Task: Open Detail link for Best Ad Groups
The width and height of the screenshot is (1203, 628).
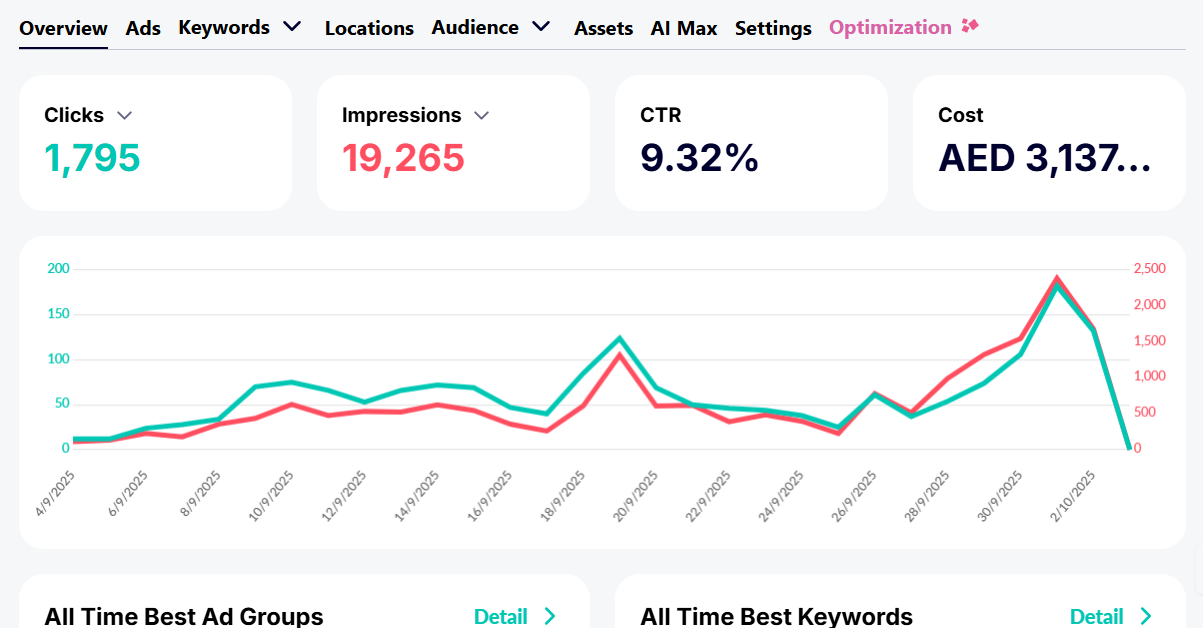Action: 500,616
